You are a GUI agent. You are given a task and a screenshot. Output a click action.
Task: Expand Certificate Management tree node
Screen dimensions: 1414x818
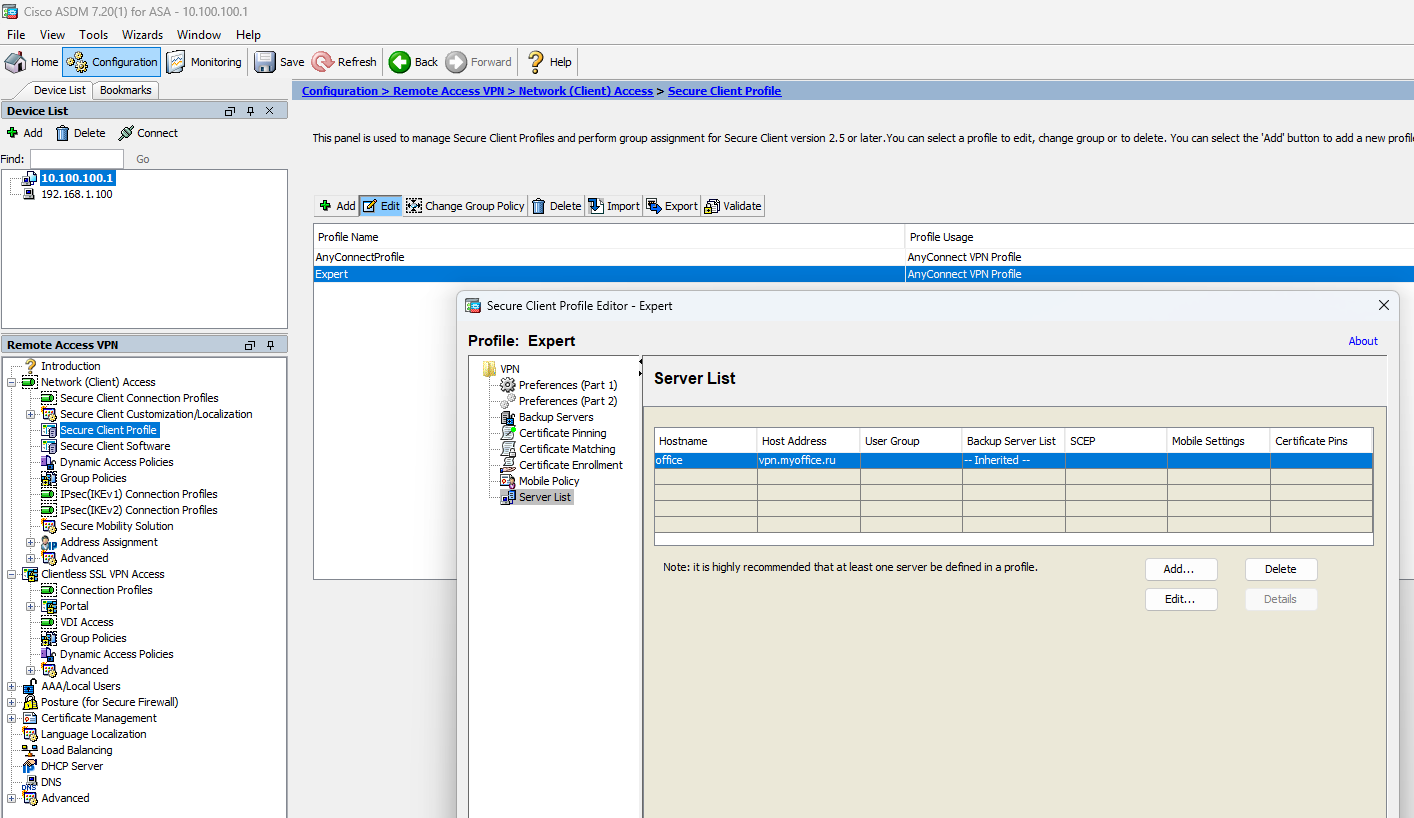12,718
